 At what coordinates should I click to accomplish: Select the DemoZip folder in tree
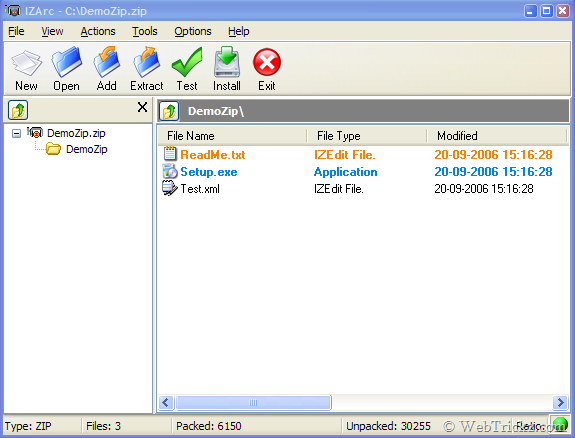86,149
